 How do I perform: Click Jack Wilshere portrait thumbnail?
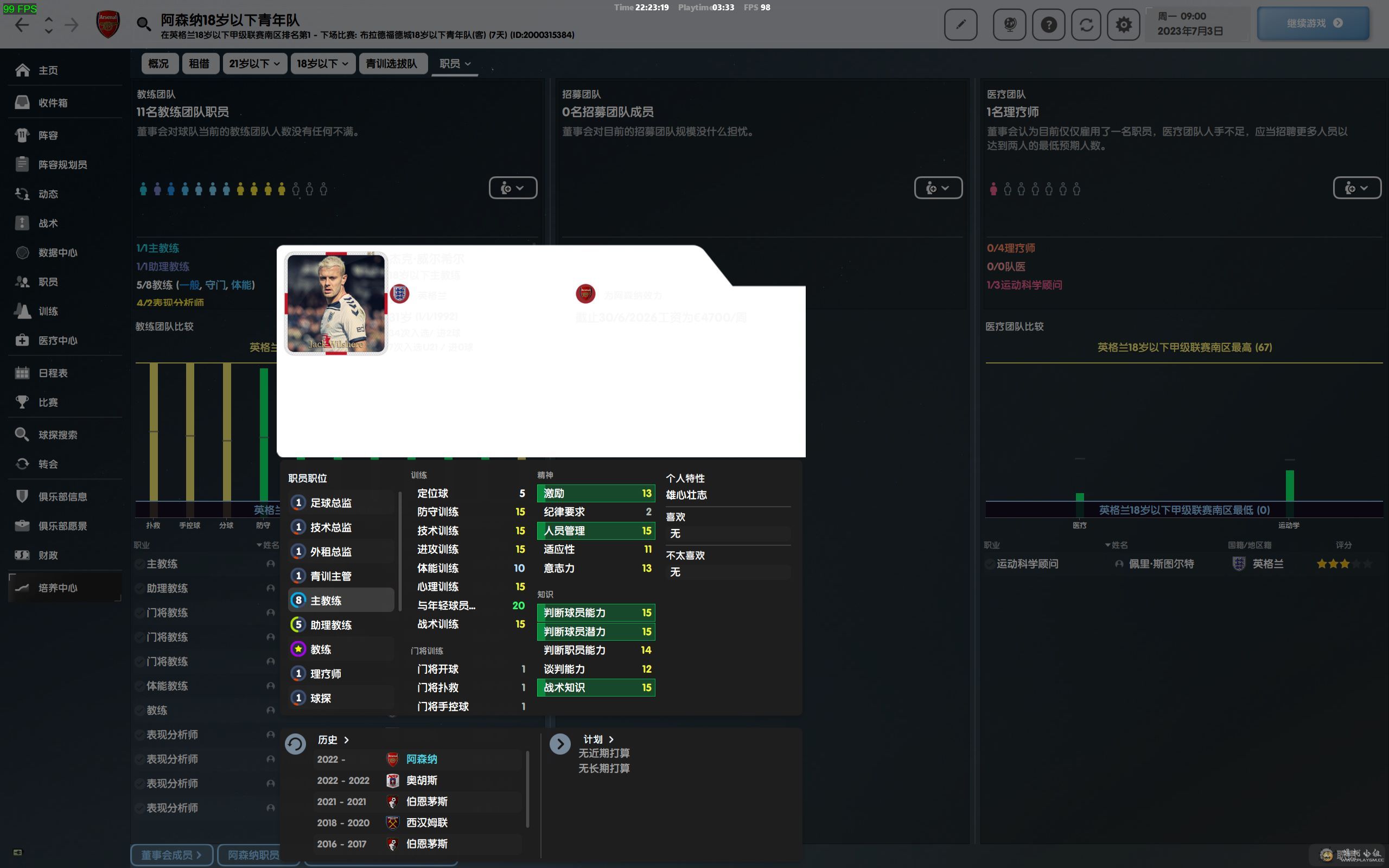pyautogui.click(x=336, y=303)
